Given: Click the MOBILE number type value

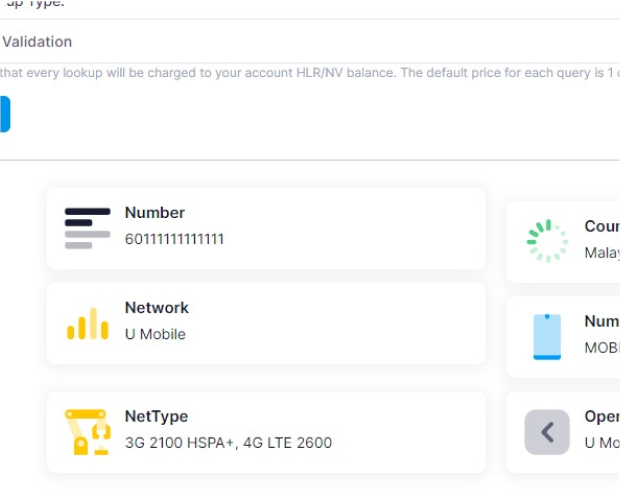Looking at the screenshot, I should (602, 348).
